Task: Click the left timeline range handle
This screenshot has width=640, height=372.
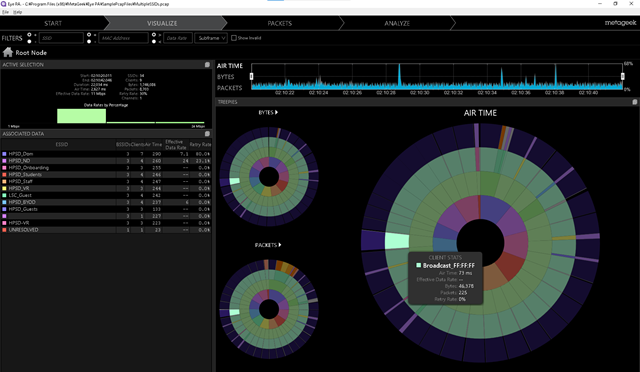Action: [x=251, y=76]
